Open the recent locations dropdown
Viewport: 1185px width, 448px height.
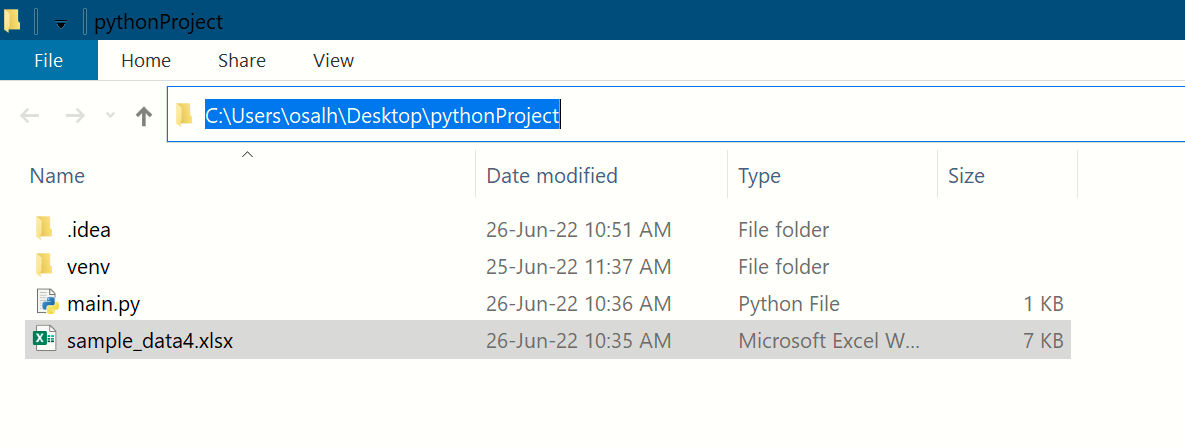110,117
